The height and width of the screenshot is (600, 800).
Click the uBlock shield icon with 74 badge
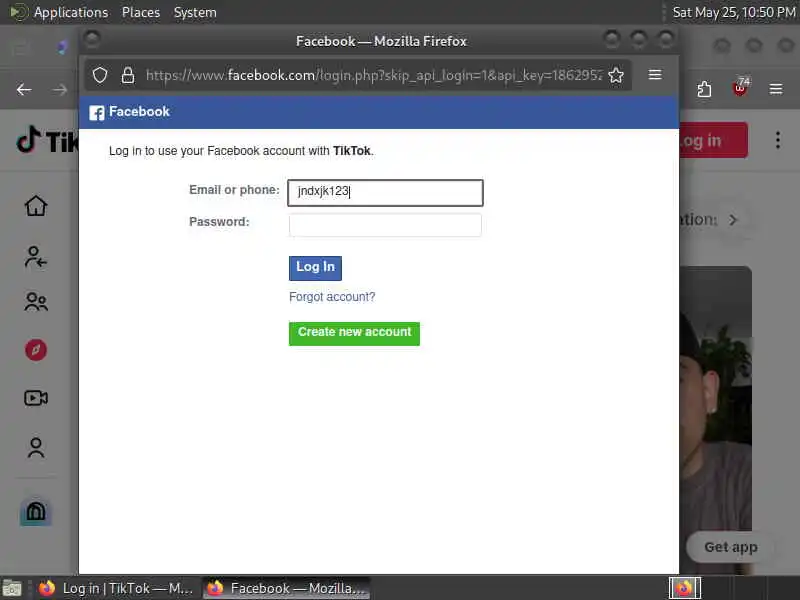740,88
